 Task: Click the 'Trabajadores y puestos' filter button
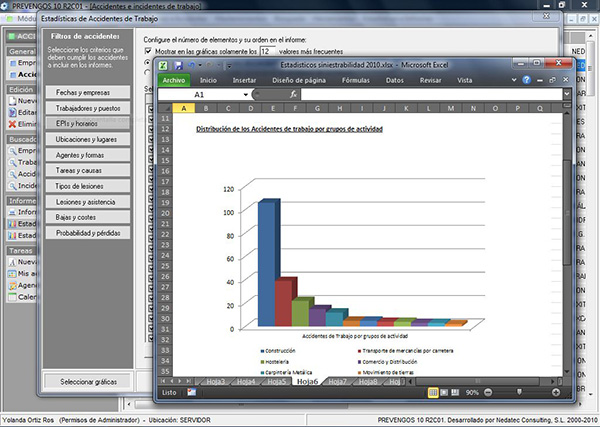[x=88, y=108]
